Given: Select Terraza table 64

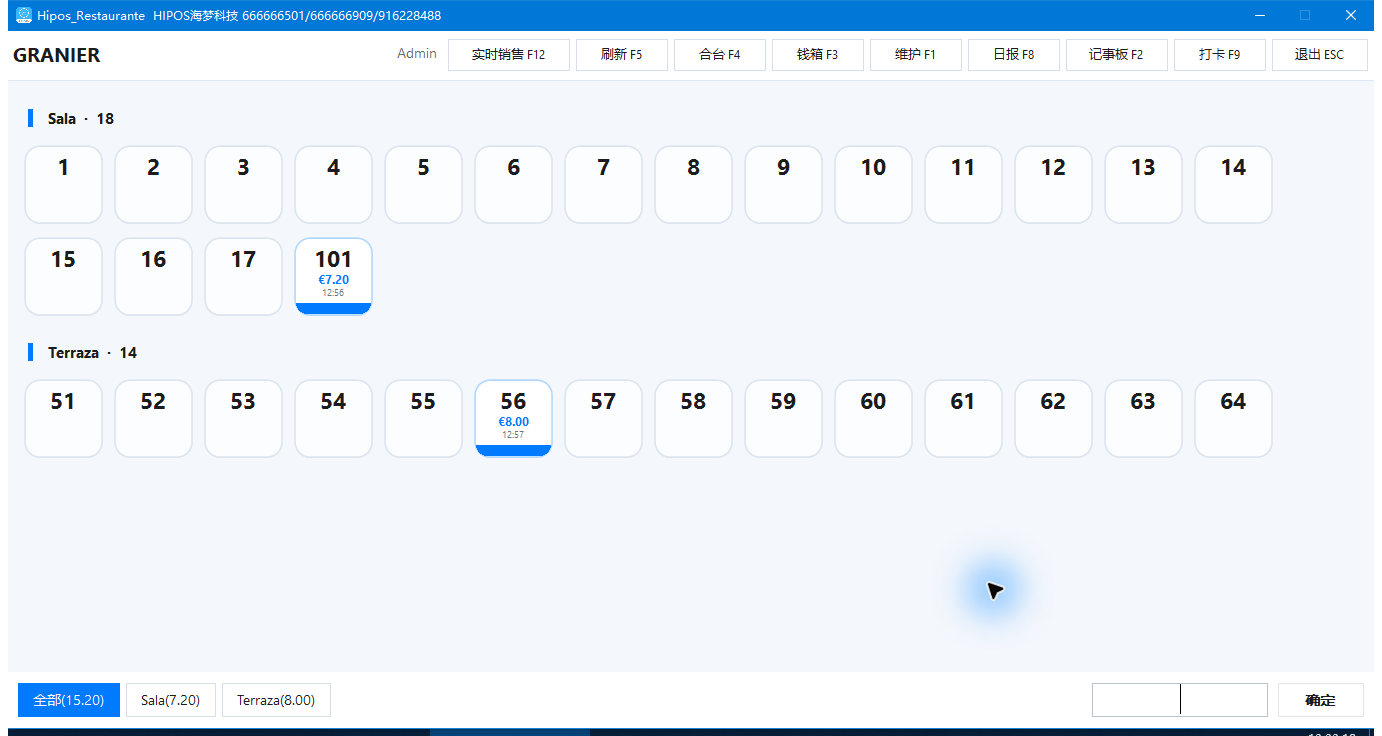Looking at the screenshot, I should pos(1234,419).
